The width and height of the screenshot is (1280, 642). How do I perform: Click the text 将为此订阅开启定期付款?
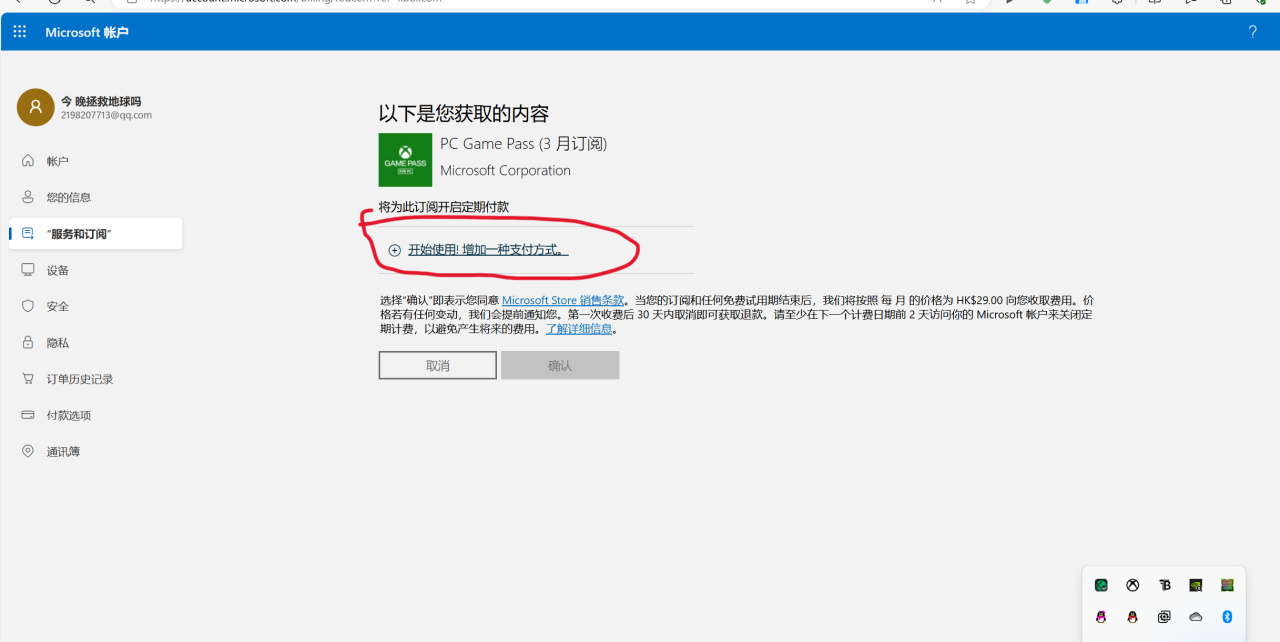[444, 207]
